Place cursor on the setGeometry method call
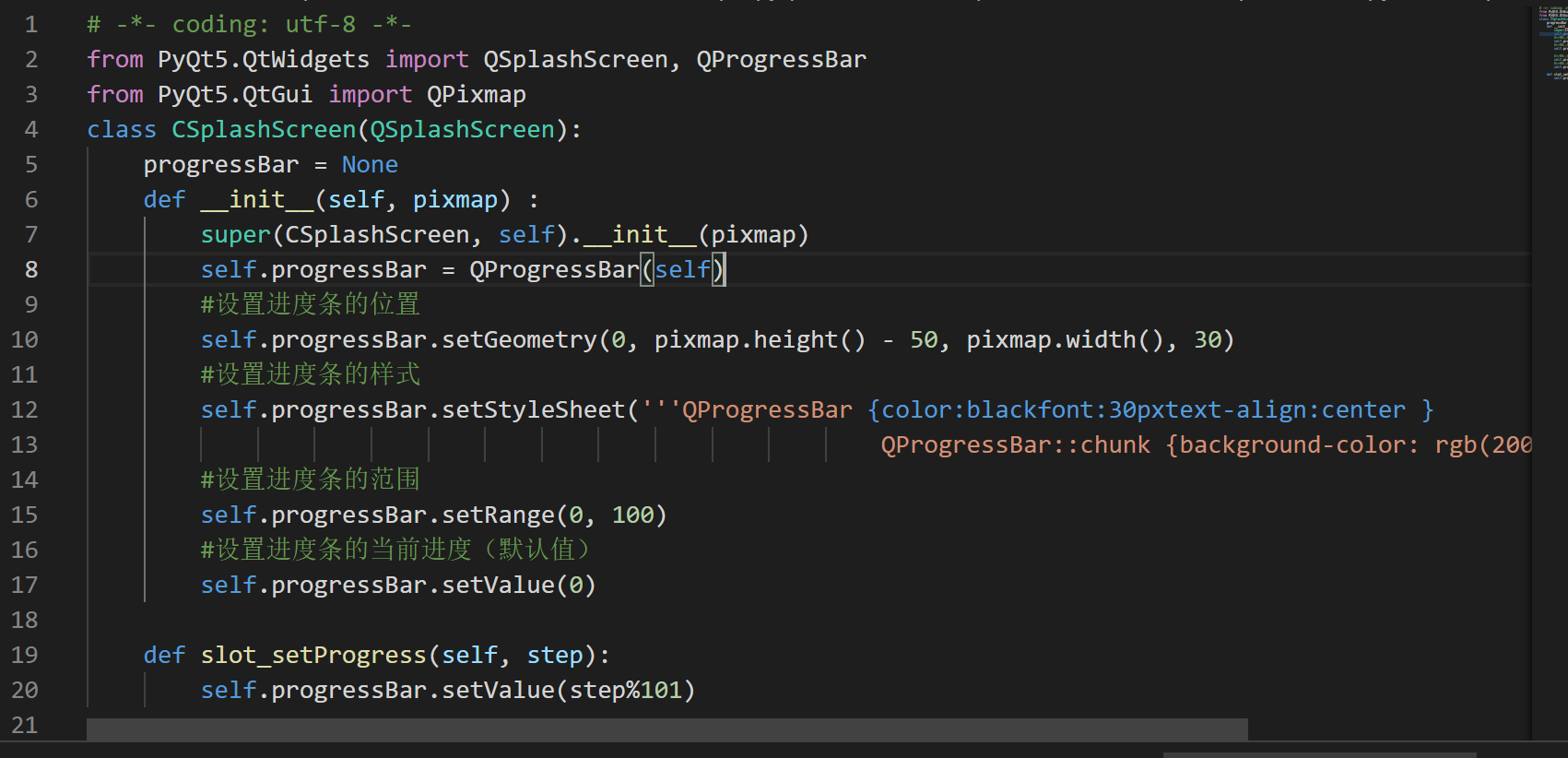Viewport: 1568px width, 758px height. (519, 339)
